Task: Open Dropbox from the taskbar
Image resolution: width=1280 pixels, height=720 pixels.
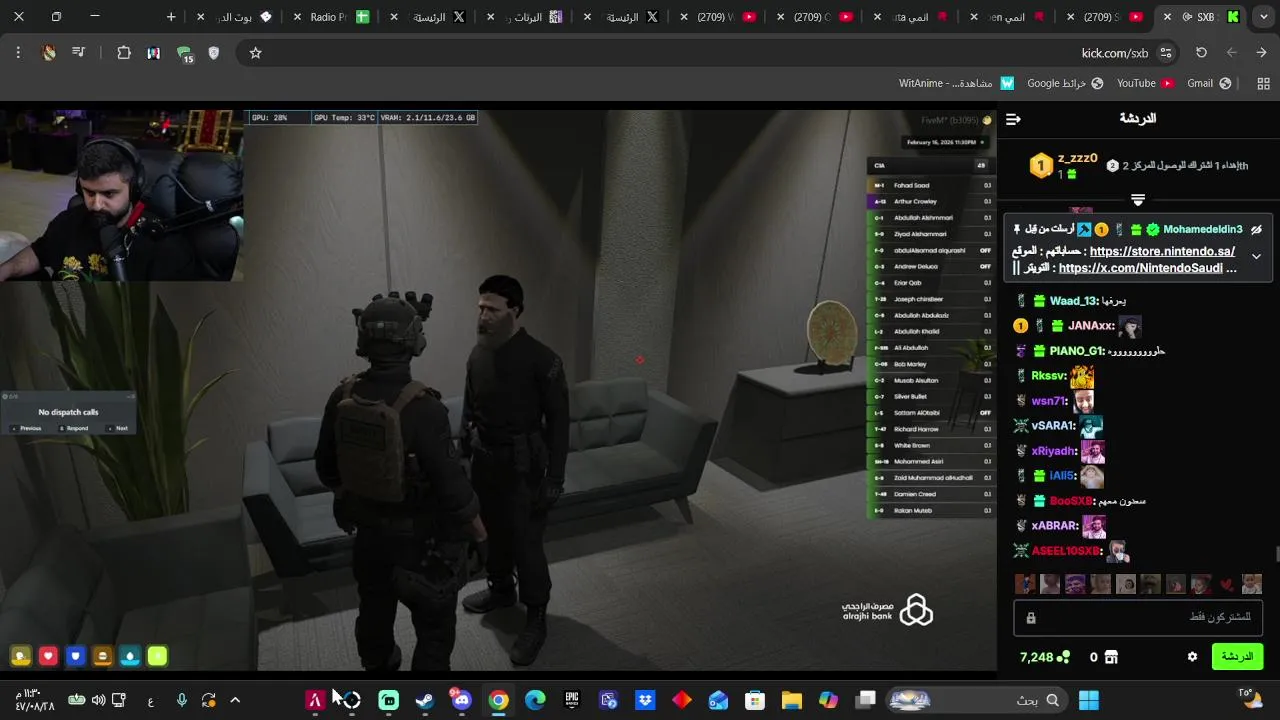Action: click(x=645, y=700)
